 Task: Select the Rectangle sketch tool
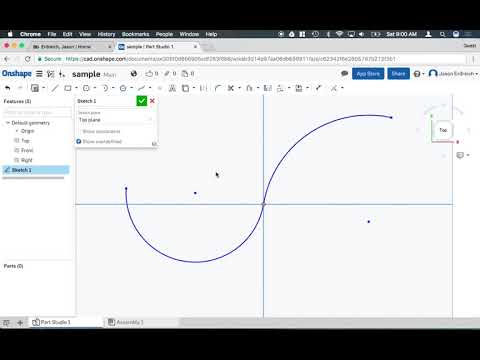tap(68, 88)
